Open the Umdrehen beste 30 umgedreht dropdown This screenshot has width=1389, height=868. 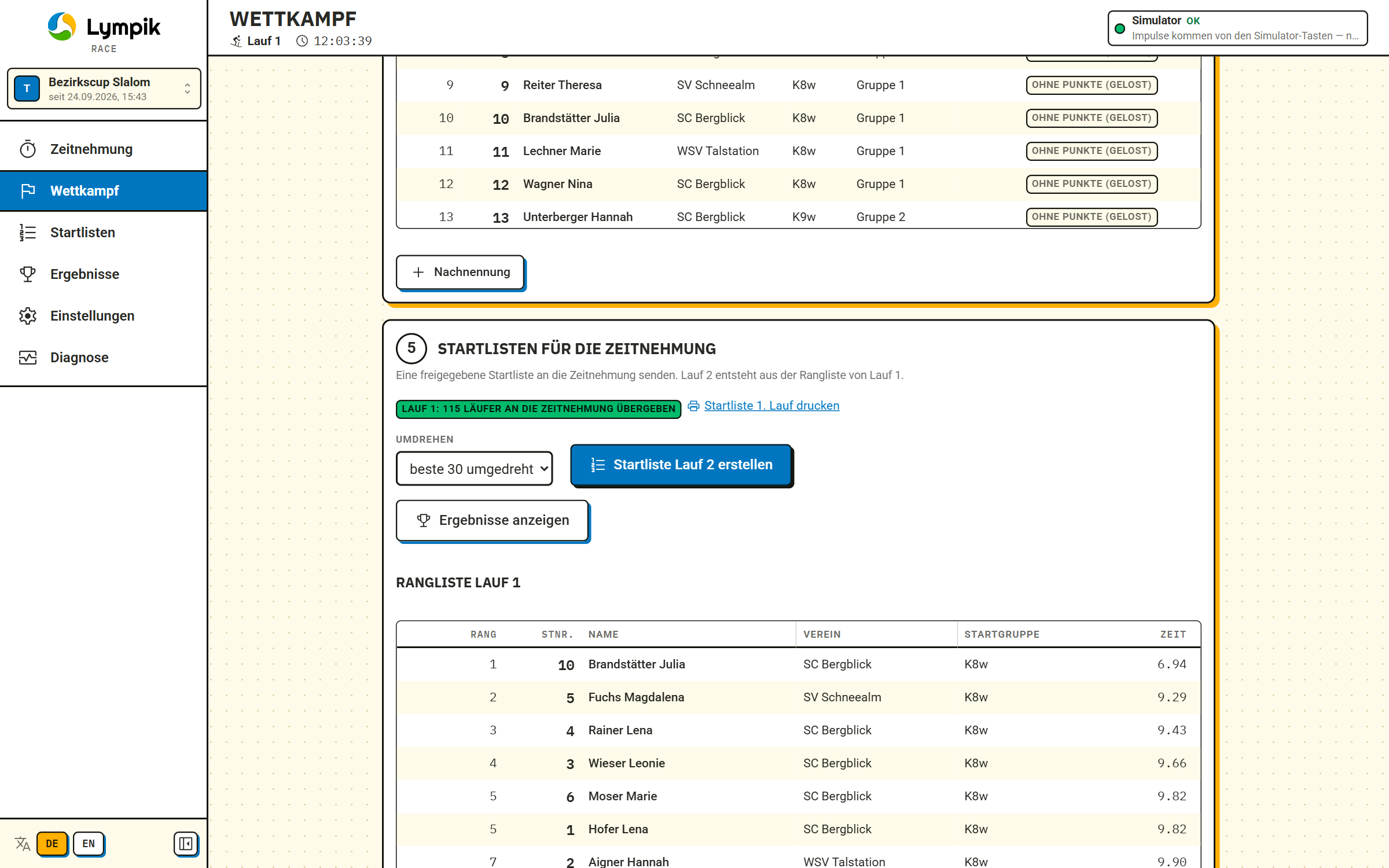point(474,469)
